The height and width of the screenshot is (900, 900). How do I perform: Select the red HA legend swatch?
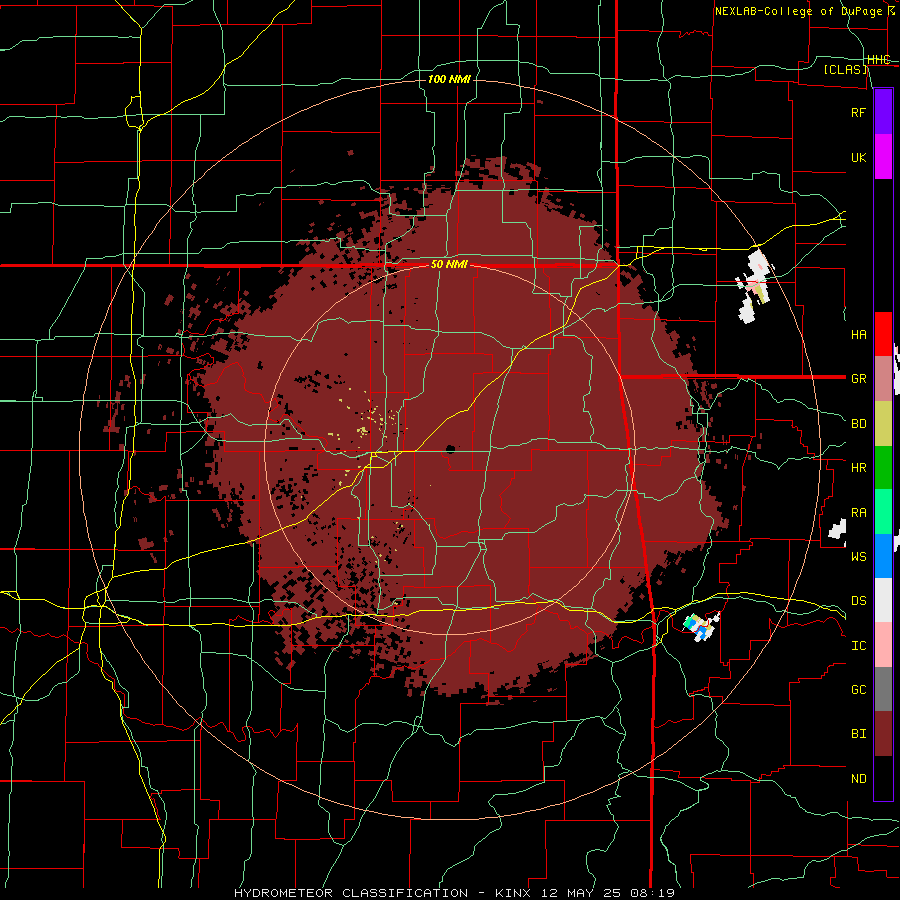pyautogui.click(x=883, y=334)
